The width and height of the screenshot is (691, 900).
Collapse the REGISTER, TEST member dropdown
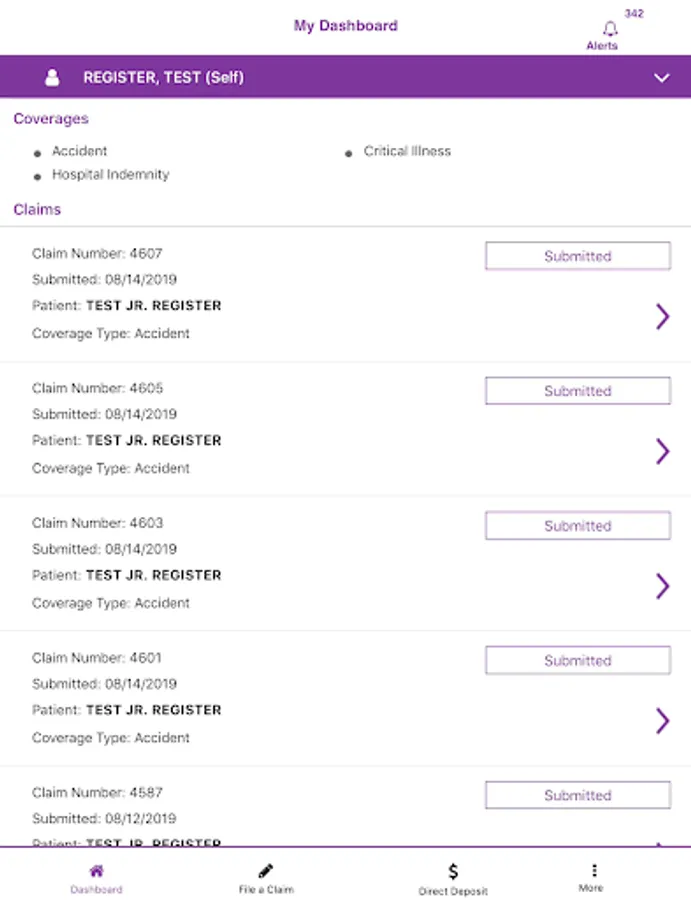tap(661, 78)
